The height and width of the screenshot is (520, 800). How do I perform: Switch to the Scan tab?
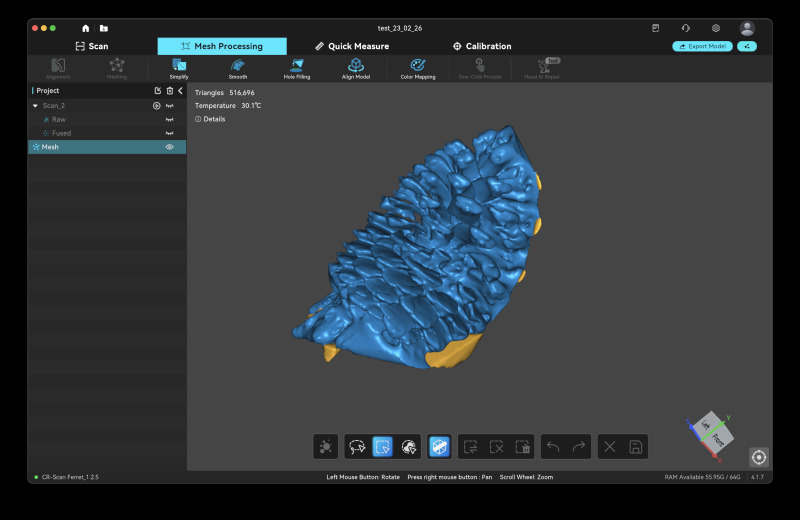[92, 46]
